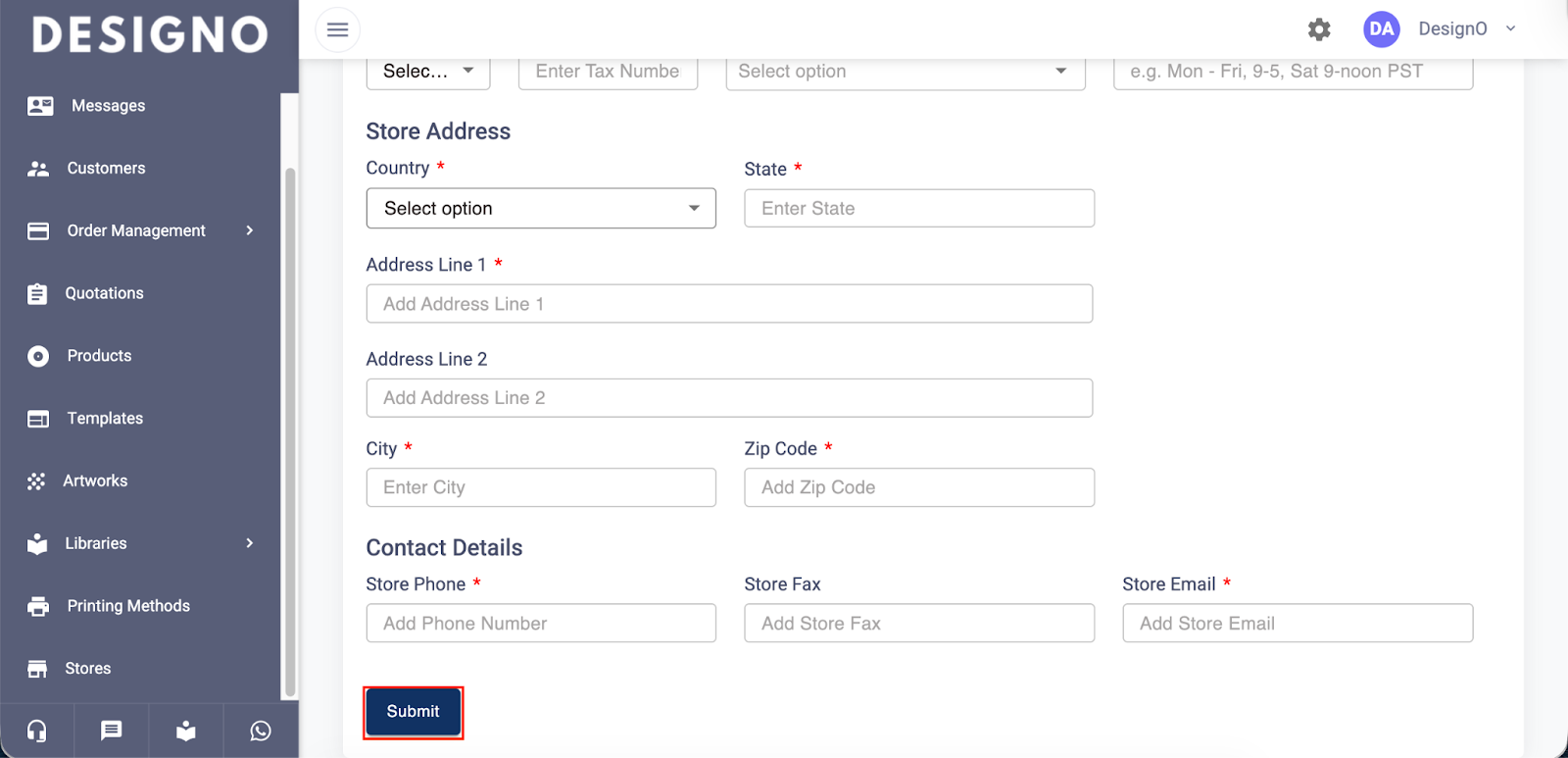This screenshot has width=1568, height=758.
Task: Open the Templates menu item
Action: (x=105, y=419)
